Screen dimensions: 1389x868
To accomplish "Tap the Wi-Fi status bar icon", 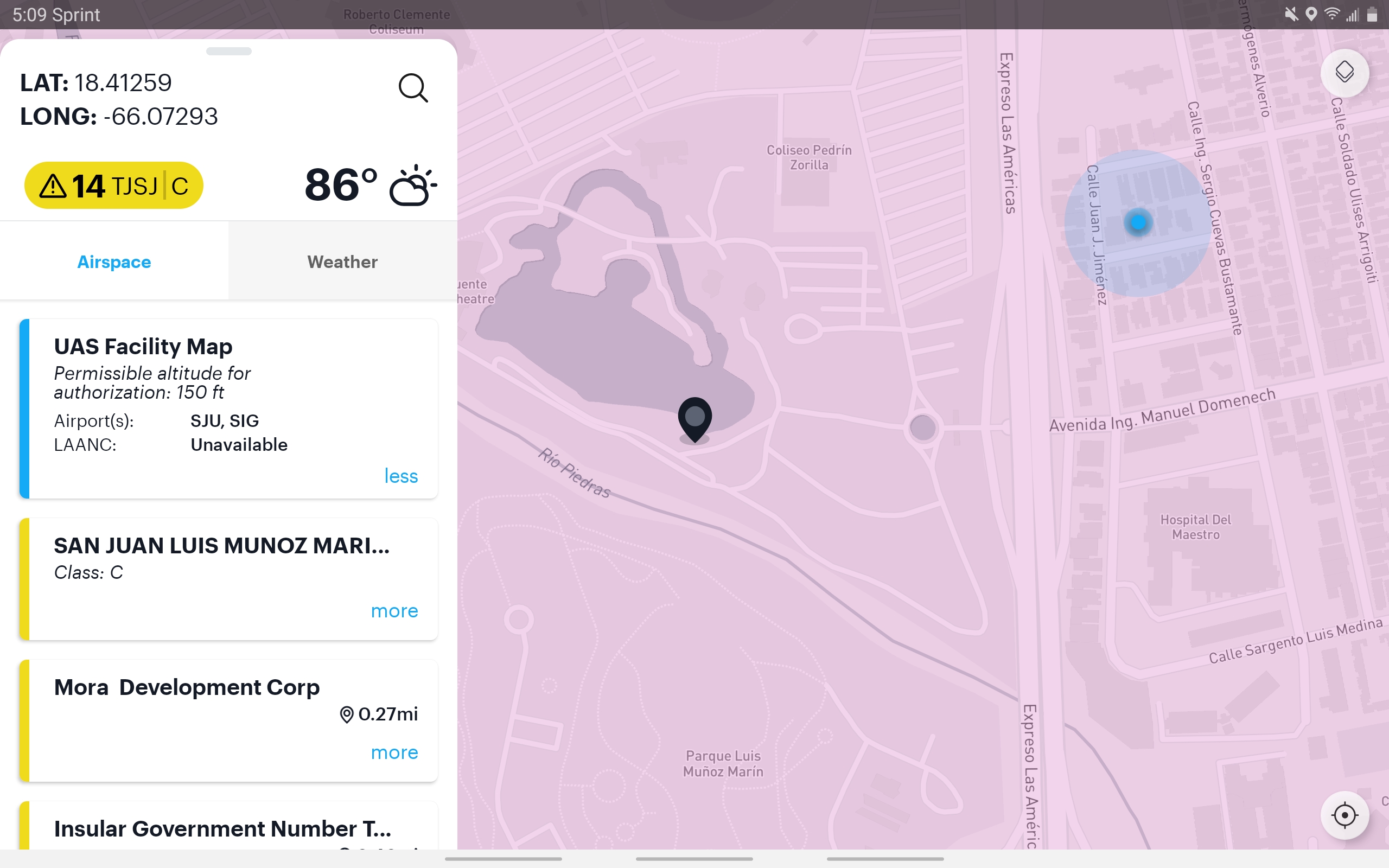I will coord(1331,14).
